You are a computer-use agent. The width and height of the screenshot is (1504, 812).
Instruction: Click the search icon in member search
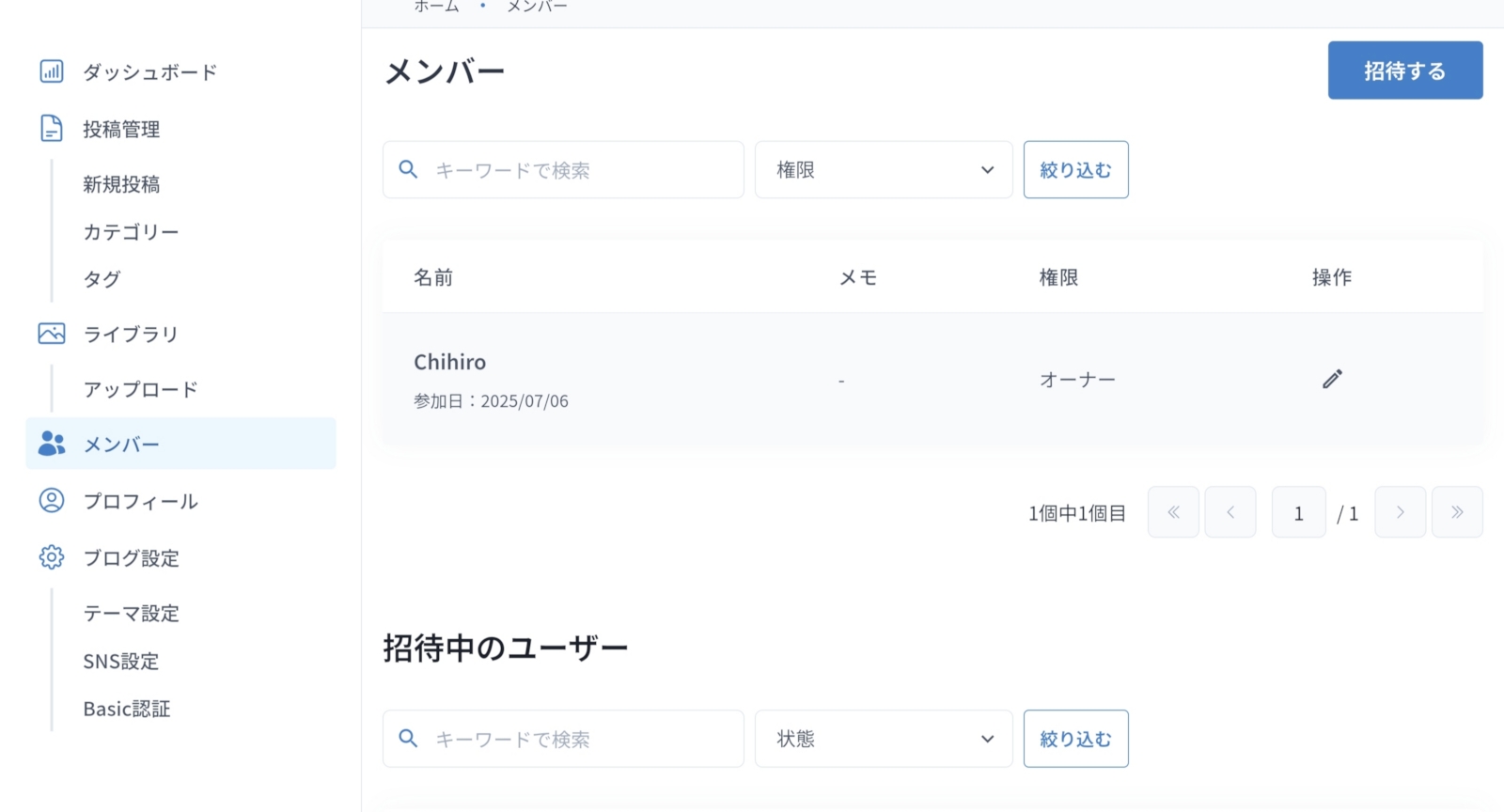(x=408, y=169)
